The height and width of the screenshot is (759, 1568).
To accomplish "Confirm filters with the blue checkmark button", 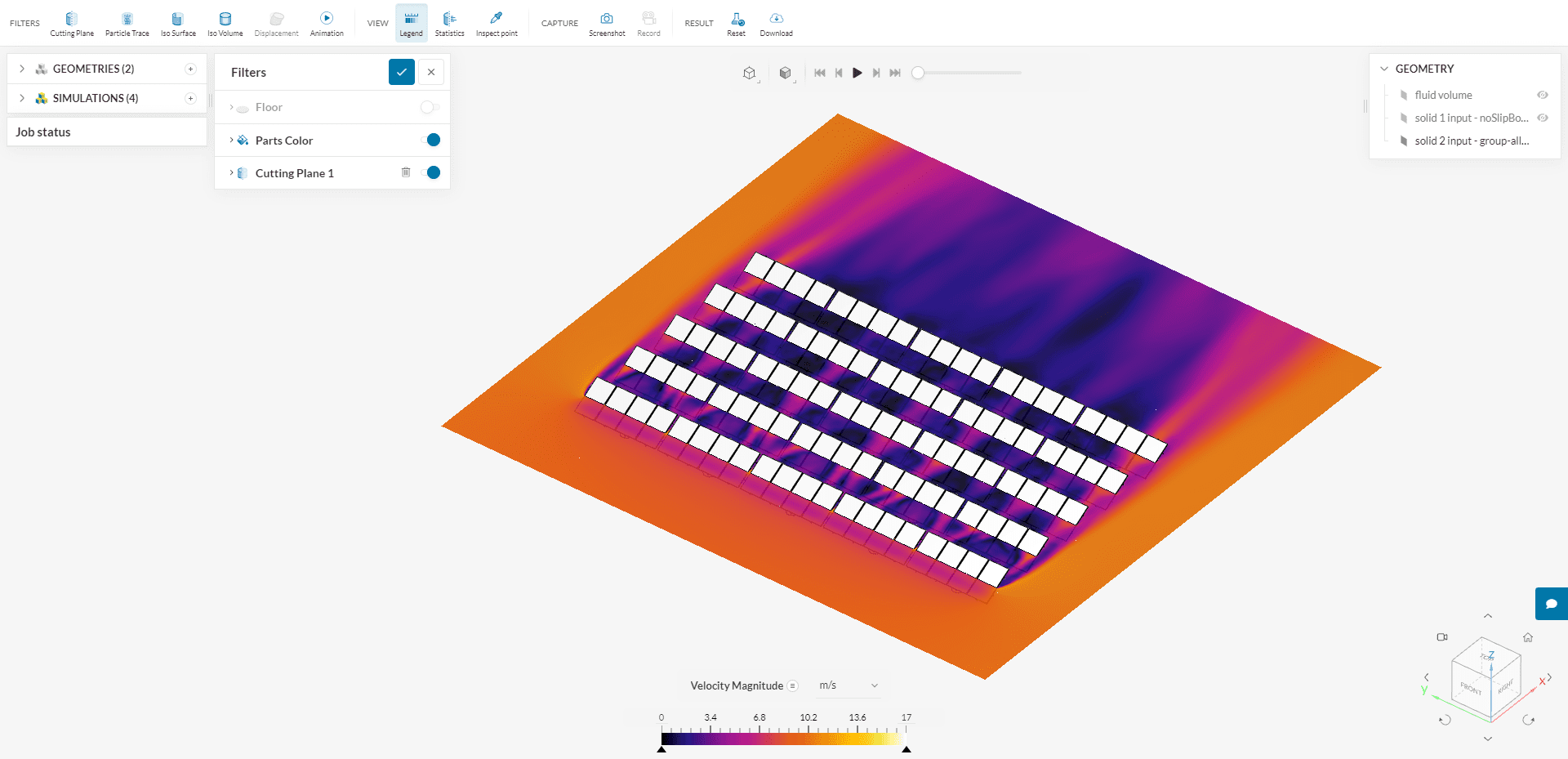I will click(x=401, y=72).
